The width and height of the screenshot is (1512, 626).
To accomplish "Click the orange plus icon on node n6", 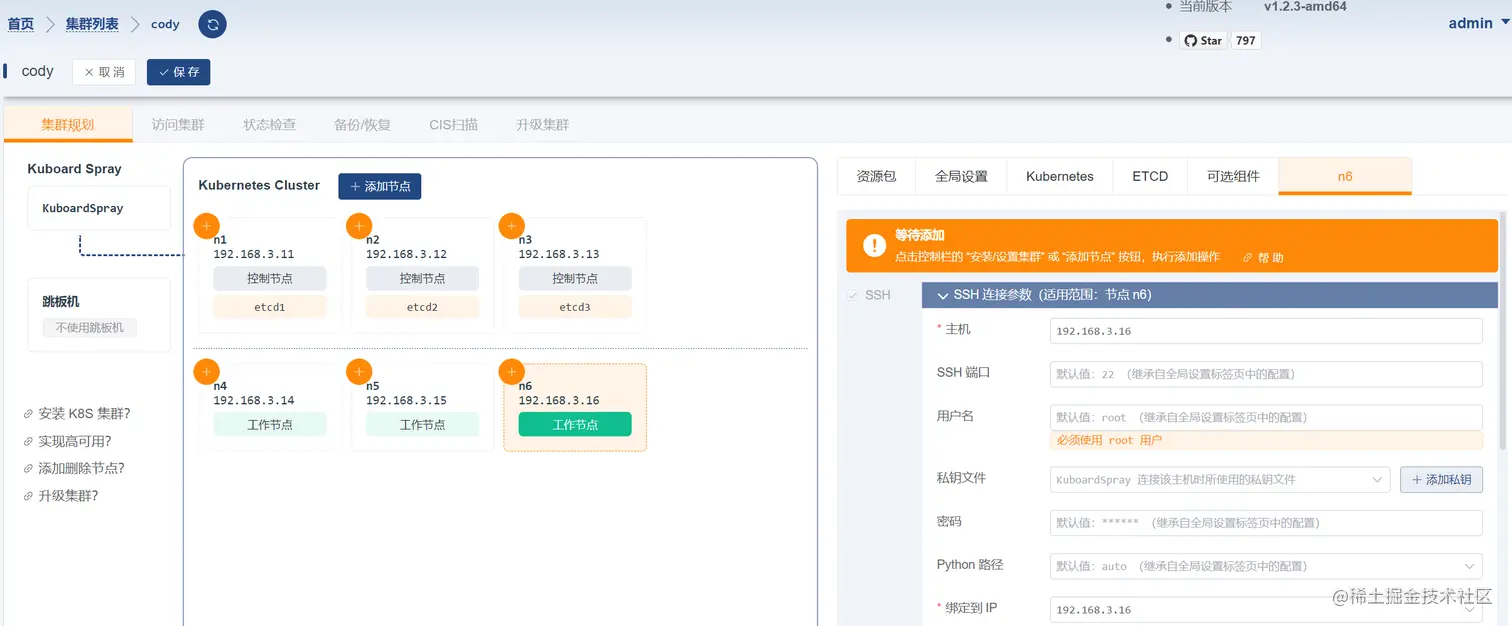I will 511,372.
